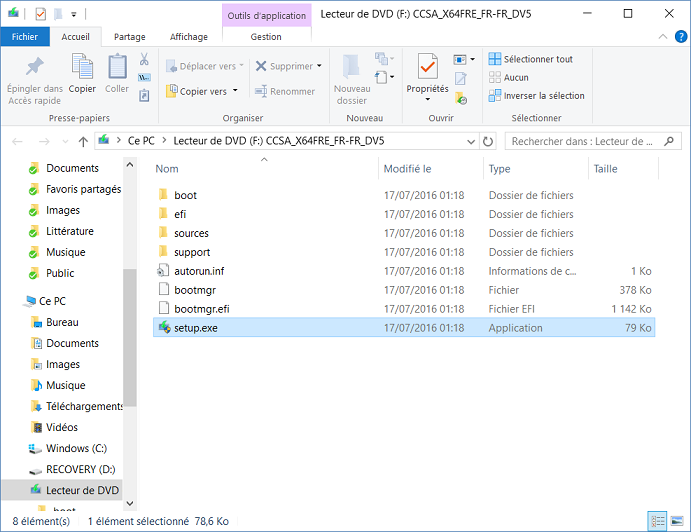Viewport: 691px width, 532px height.
Task: Click Aucun to clear selection
Action: pyautogui.click(x=509, y=78)
